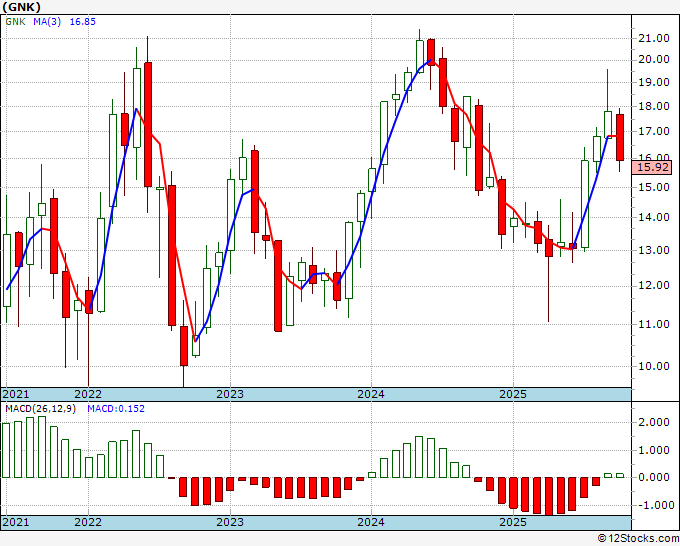This screenshot has height=546, width=680.
Task: Click the 15.92 current price tag
Action: [x=652, y=167]
